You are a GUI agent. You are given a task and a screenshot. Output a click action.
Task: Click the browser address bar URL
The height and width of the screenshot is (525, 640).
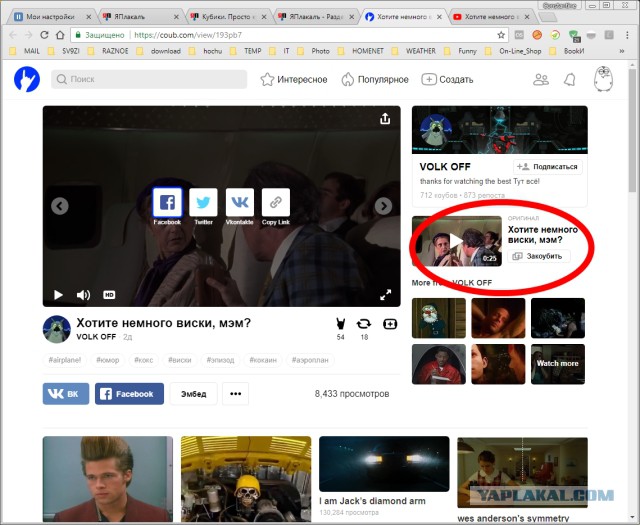click(188, 35)
